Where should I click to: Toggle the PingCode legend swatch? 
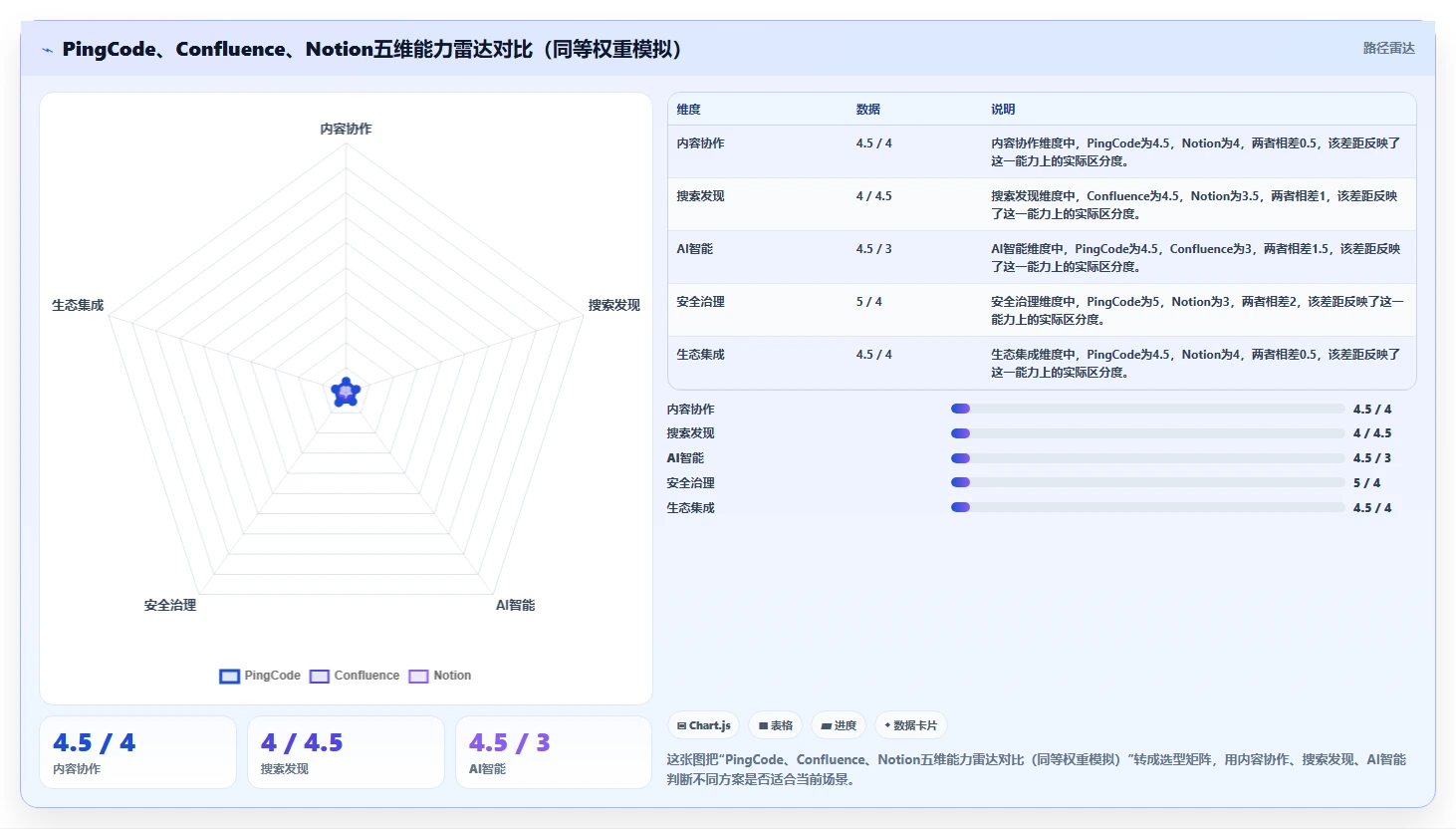tap(229, 676)
